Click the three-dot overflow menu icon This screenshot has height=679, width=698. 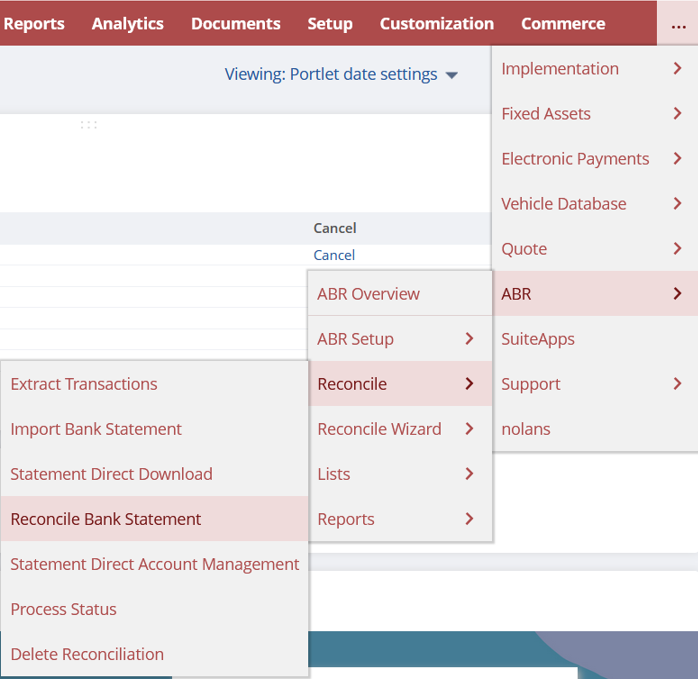[678, 24]
